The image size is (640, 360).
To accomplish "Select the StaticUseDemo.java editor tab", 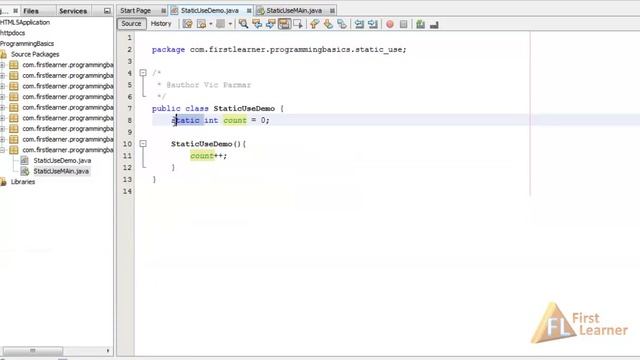I will (209, 10).
